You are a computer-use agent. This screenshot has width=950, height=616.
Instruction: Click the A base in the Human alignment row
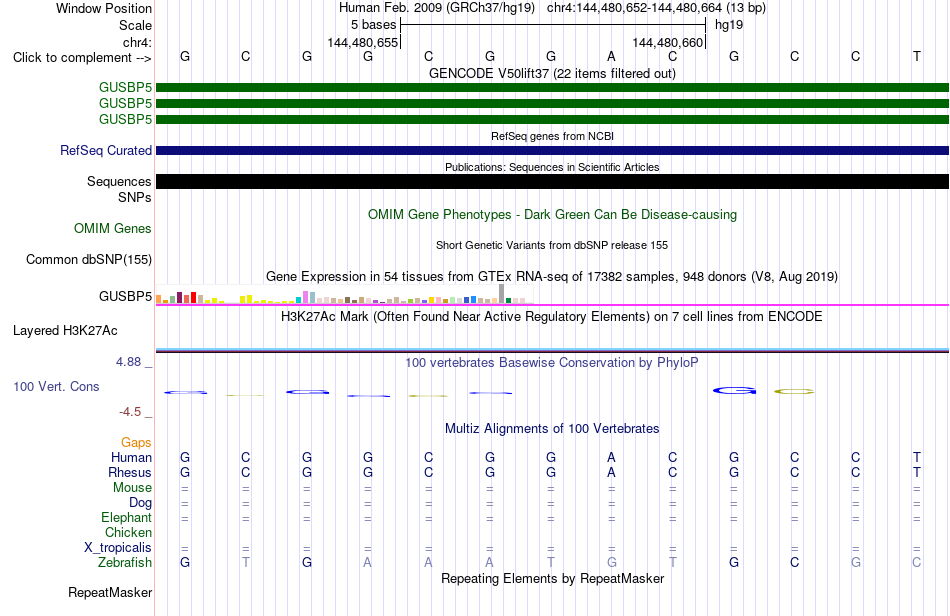pyautogui.click(x=611, y=457)
